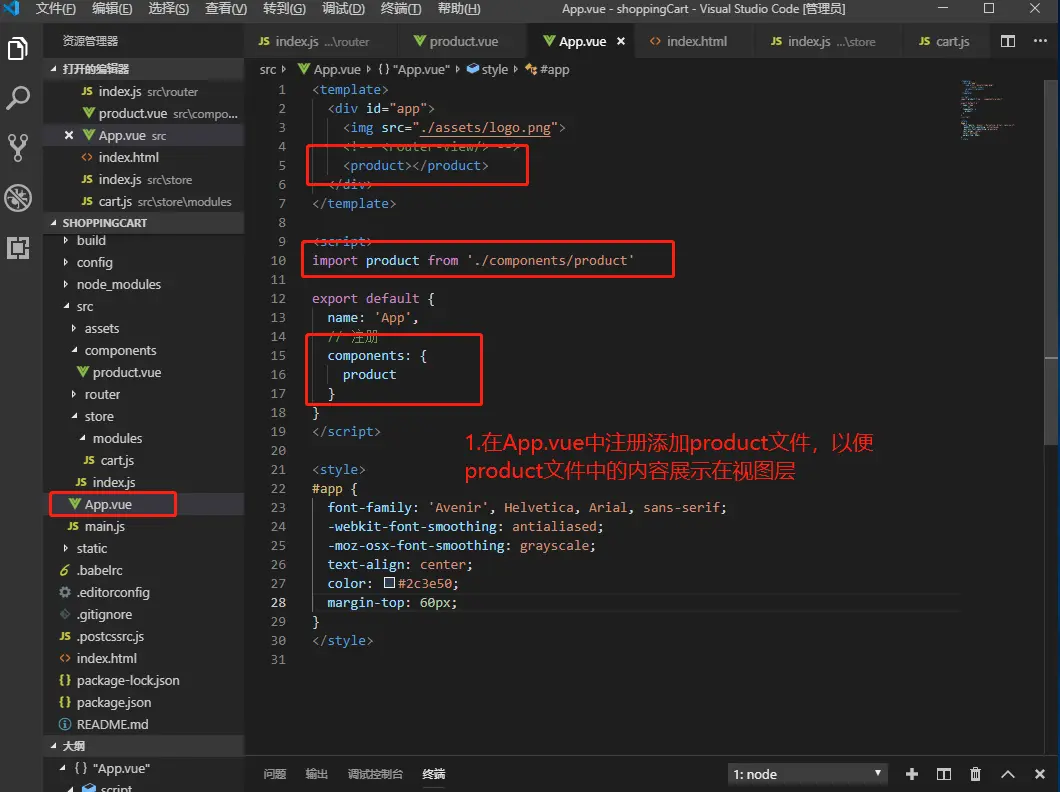Screen dimensions: 1060x792
Task: Open the Search view in activity bar
Action: pyautogui.click(x=18, y=98)
